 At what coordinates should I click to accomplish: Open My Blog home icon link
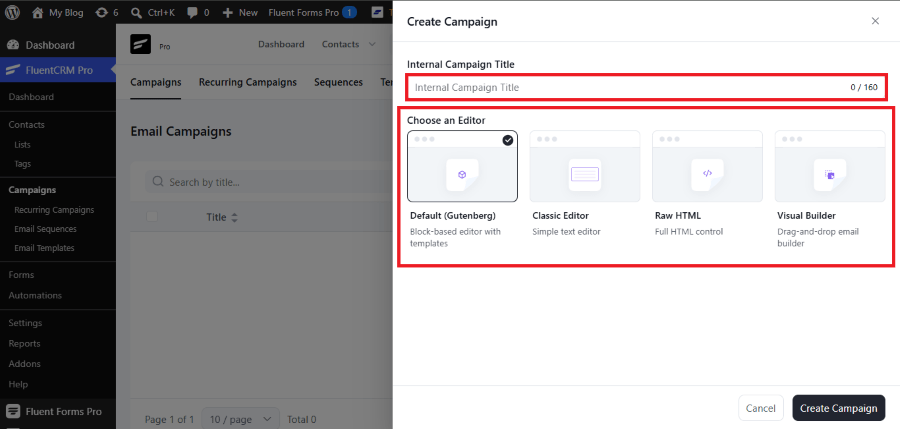click(38, 13)
